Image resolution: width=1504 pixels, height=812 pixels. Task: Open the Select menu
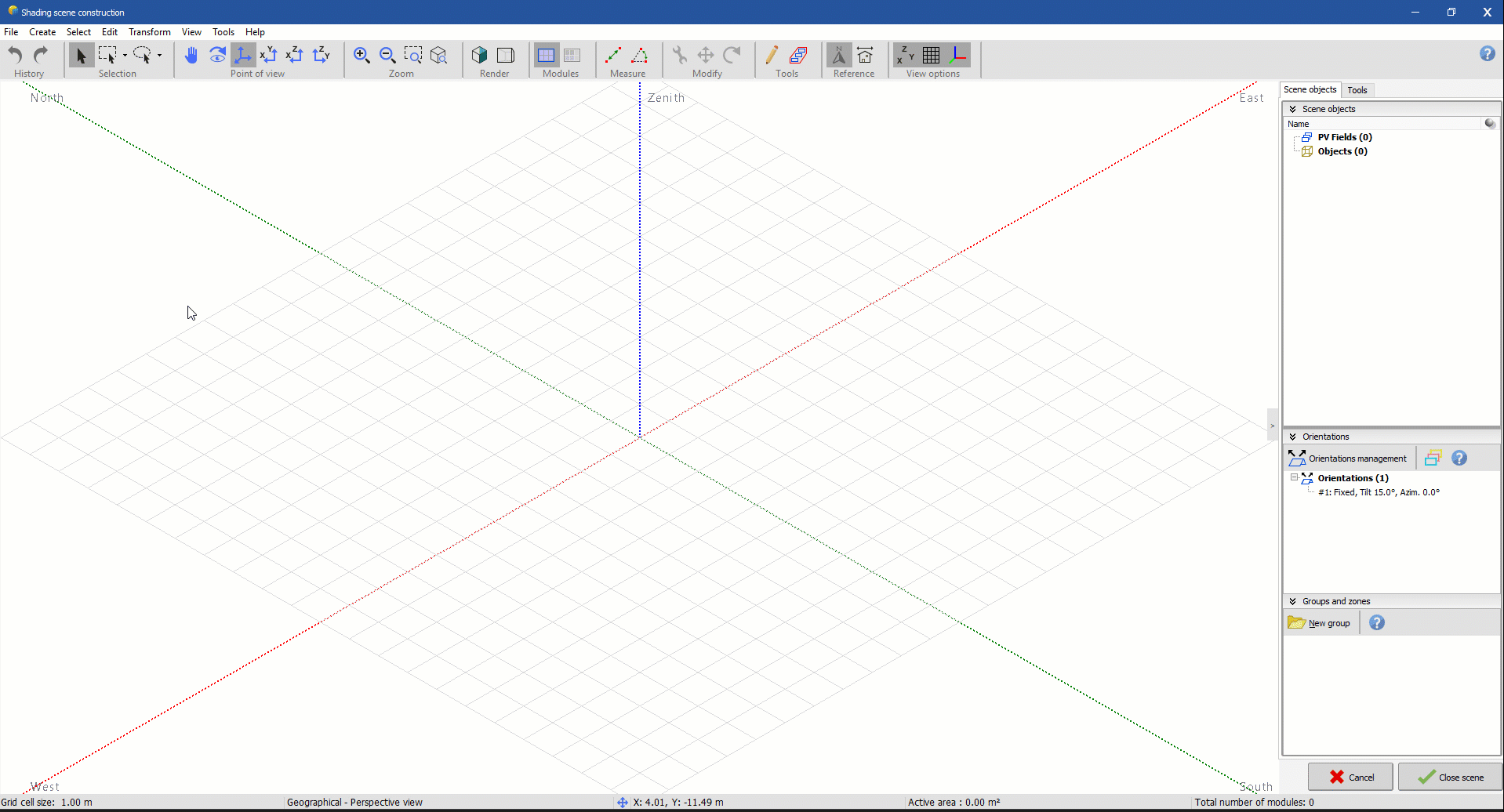click(x=78, y=32)
